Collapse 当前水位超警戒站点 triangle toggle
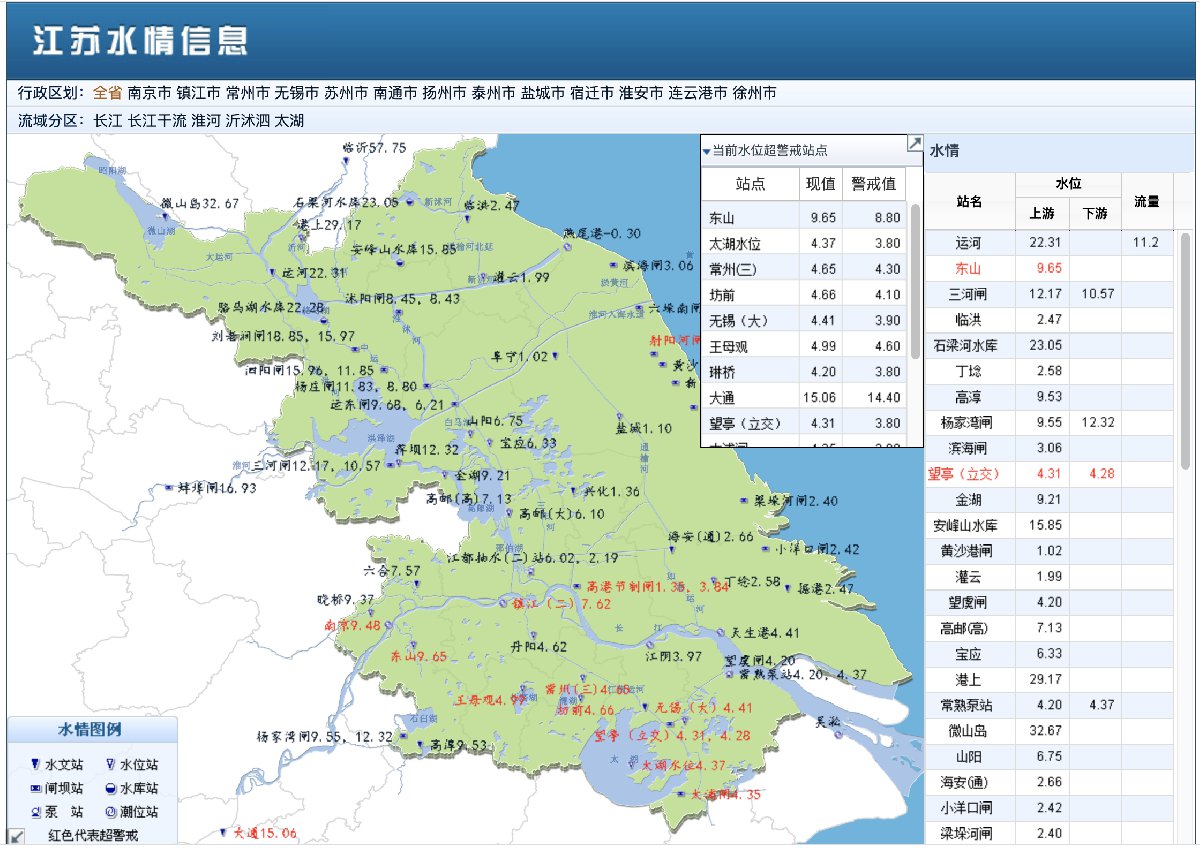The width and height of the screenshot is (1200, 848). click(706, 152)
